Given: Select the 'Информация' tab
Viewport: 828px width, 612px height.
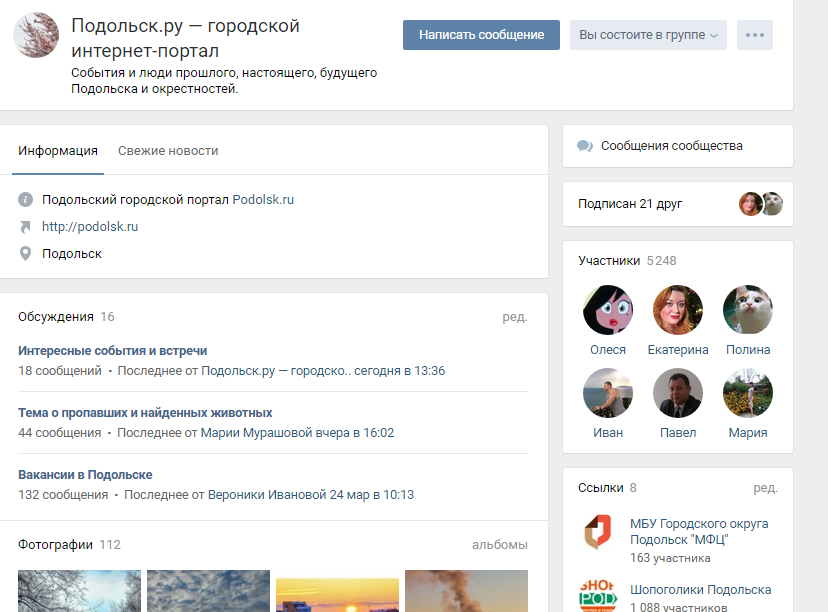Looking at the screenshot, I should 58,151.
